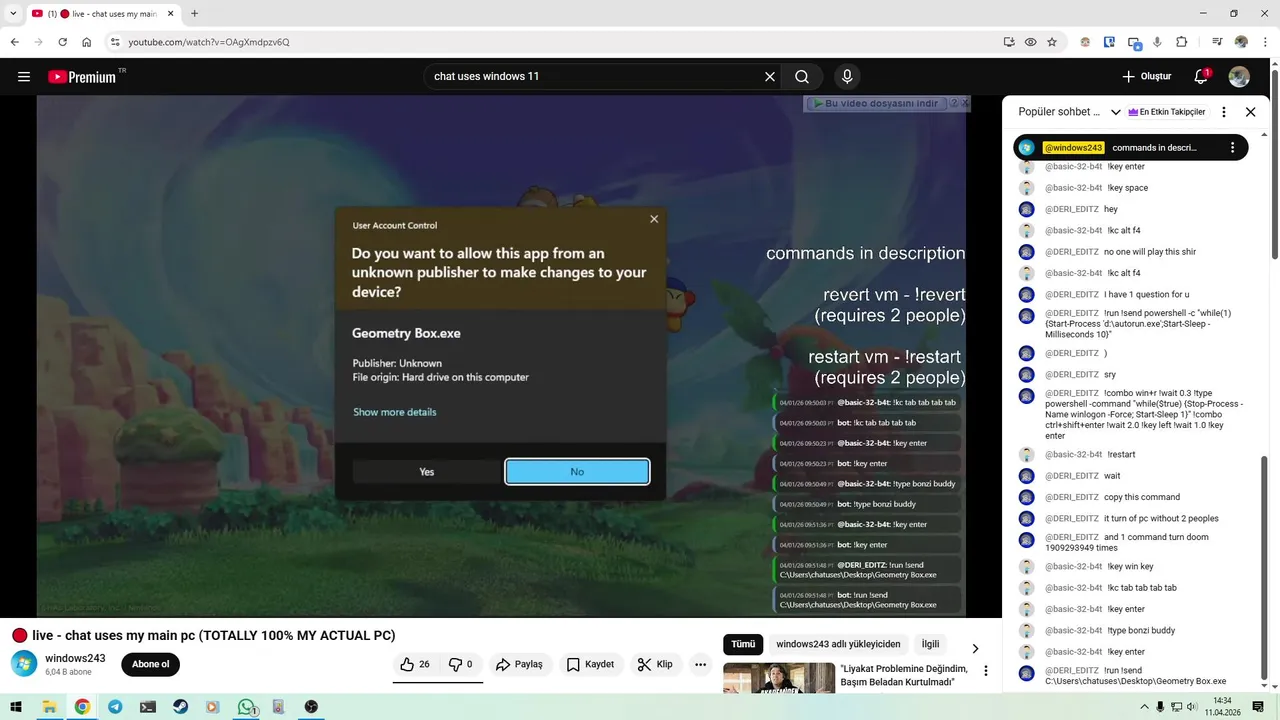The image size is (1280, 720).
Task: Open Chrome profile avatar in toolbar
Action: (x=1241, y=42)
